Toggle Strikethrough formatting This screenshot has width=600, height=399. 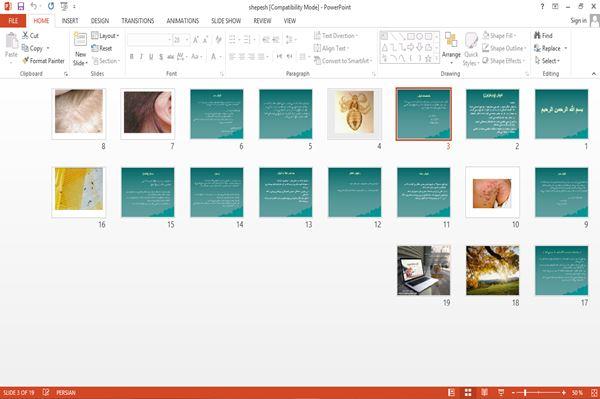pyautogui.click(x=171, y=57)
